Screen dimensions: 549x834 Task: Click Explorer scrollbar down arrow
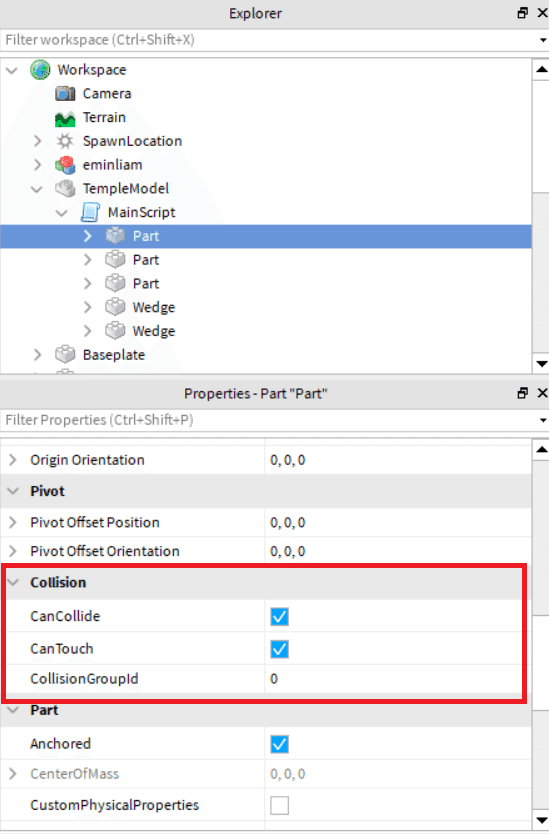541,364
